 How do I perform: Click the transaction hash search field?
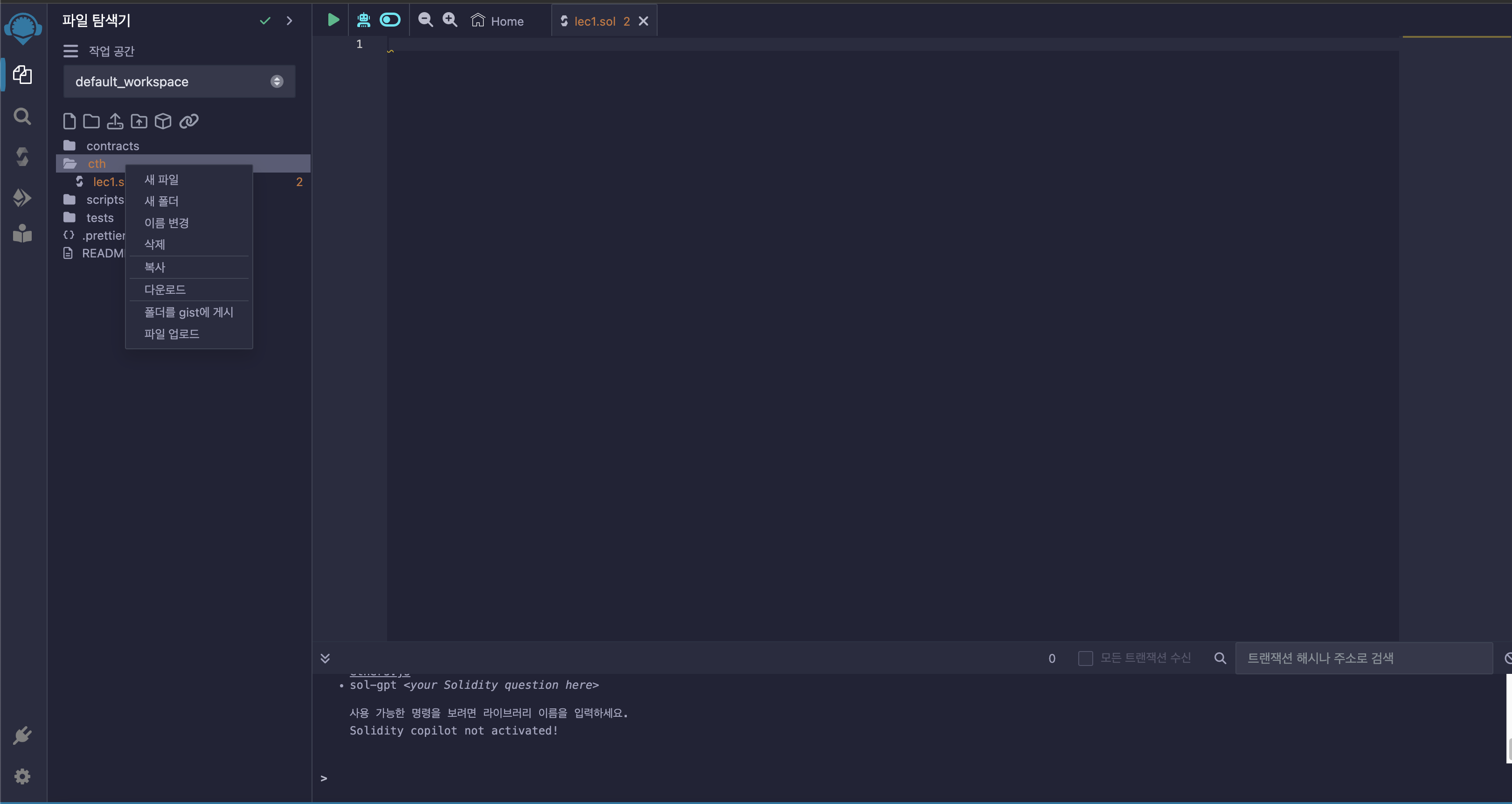point(1363,658)
